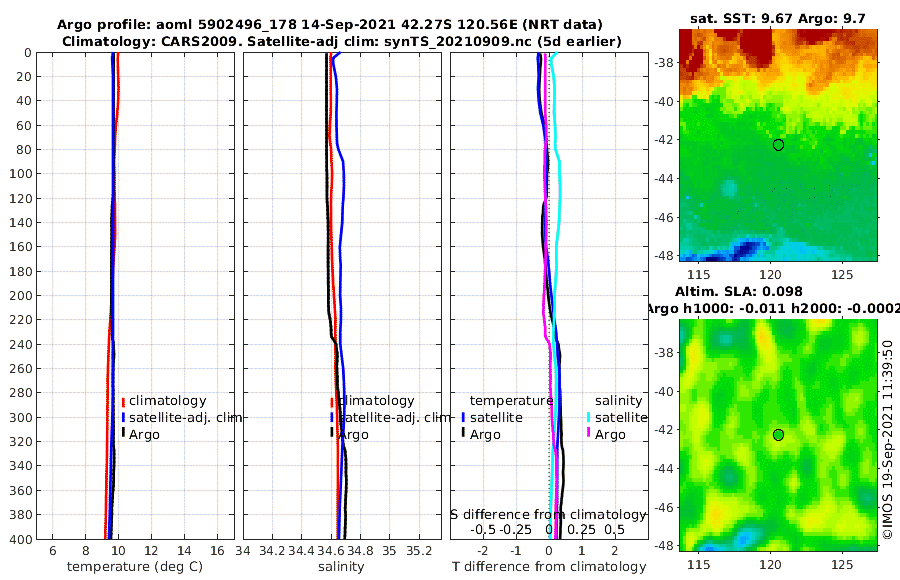This screenshot has height=580, width=900.
Task: Click blue satellite-adj. clim swatch in temperature legend
Action: (x=123, y=417)
